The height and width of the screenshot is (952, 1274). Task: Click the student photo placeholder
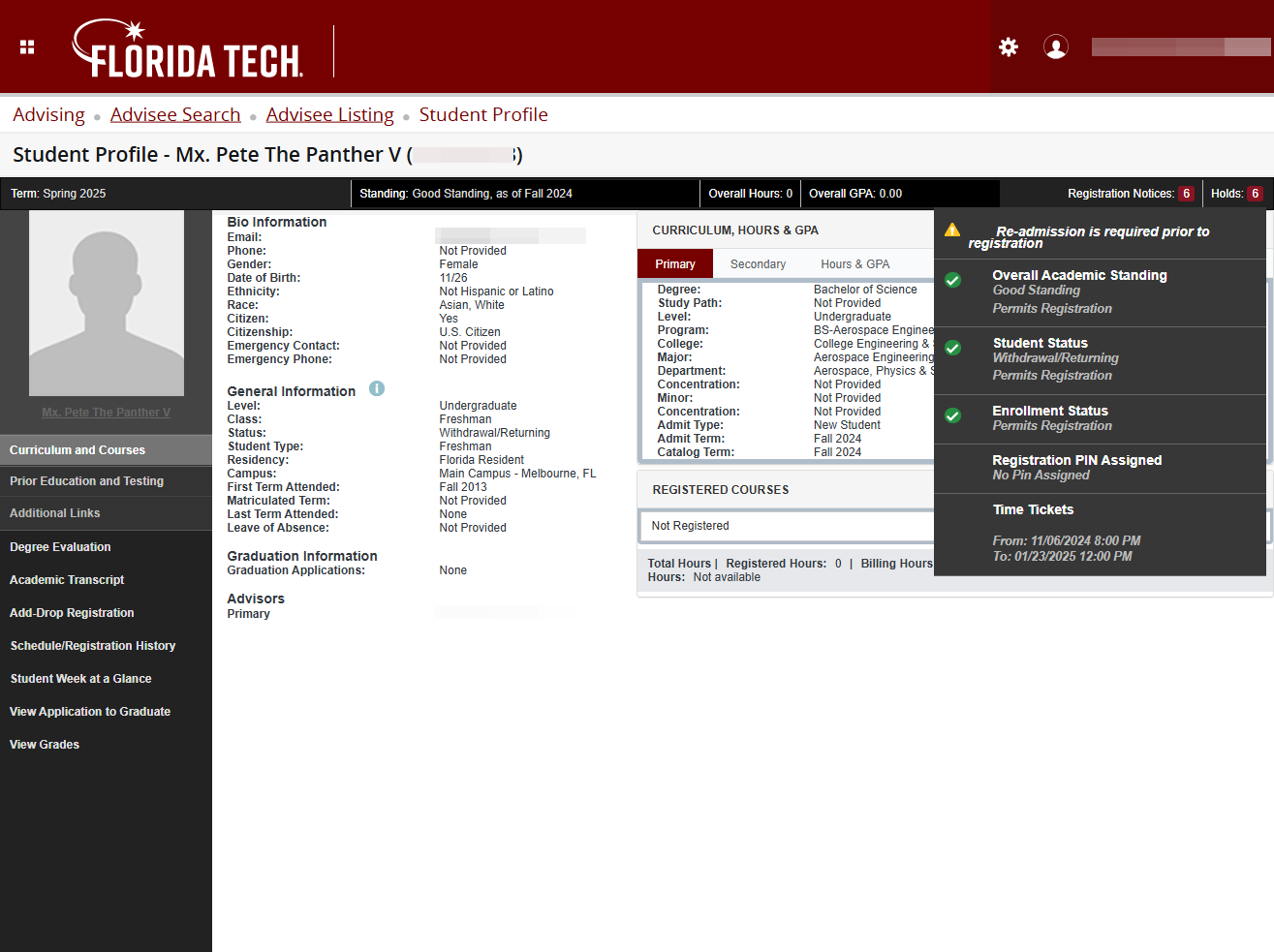click(107, 303)
